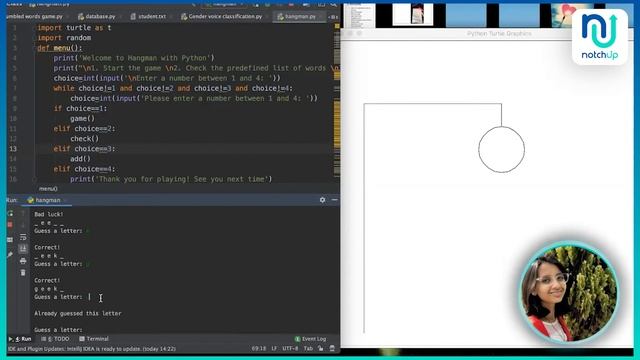The height and width of the screenshot is (360, 640).
Task: Hide the Run tool window
Action: click(x=334, y=200)
